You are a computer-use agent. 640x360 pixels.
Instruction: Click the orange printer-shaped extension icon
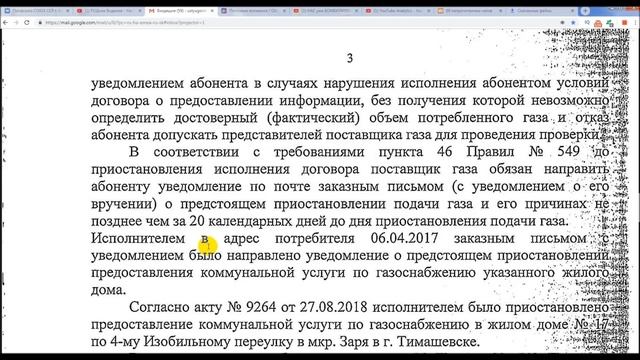(x=598, y=23)
